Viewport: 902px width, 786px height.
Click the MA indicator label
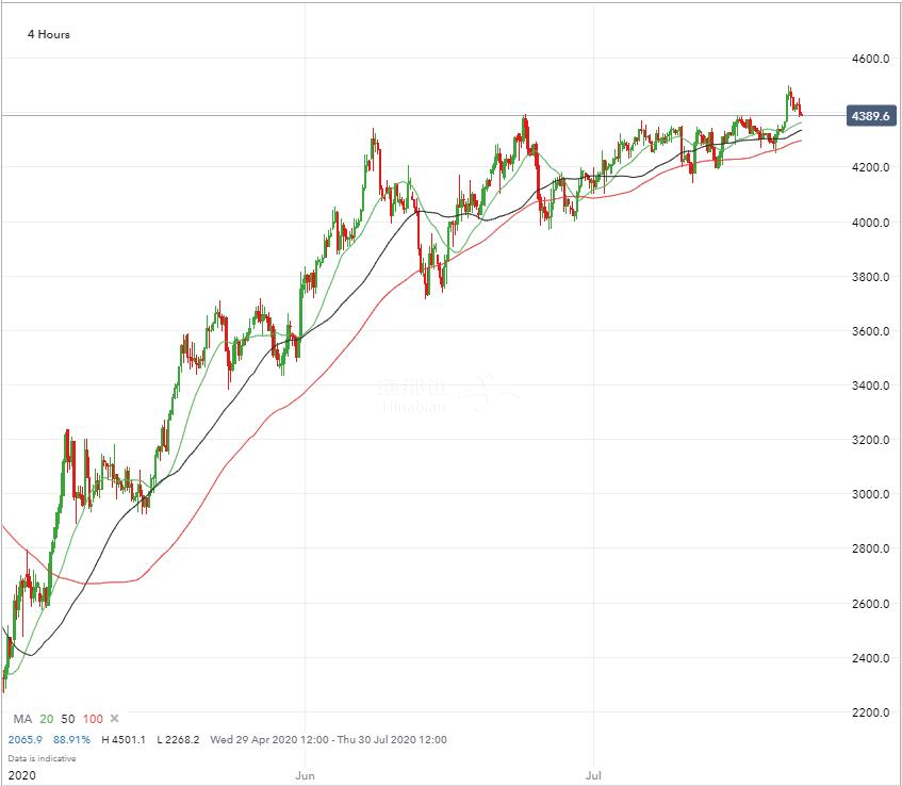pos(21,718)
